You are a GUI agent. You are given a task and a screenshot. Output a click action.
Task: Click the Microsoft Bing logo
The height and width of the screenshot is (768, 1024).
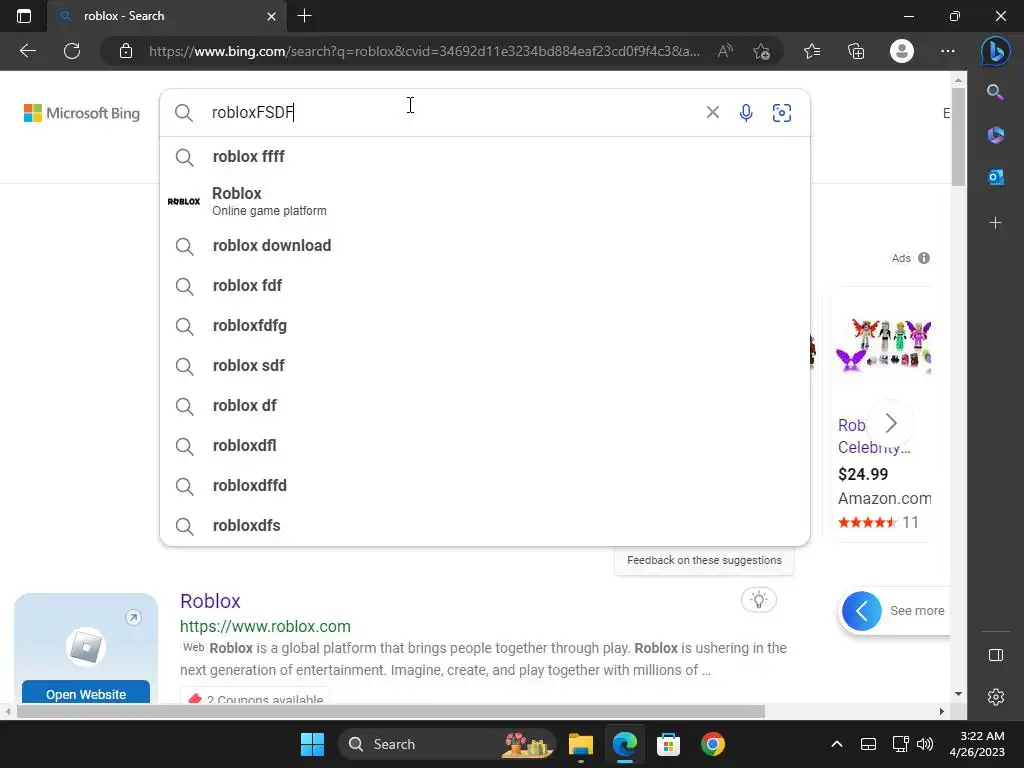pyautogui.click(x=82, y=113)
